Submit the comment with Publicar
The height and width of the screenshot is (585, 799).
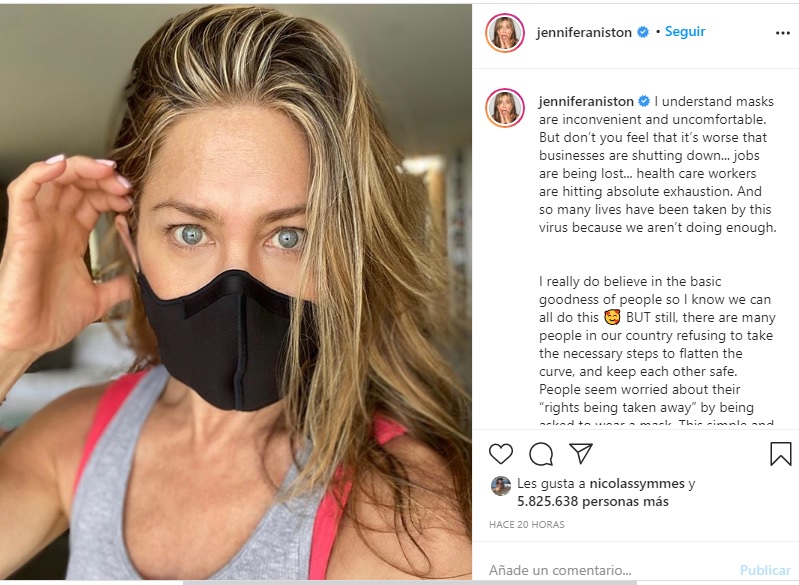tap(765, 570)
